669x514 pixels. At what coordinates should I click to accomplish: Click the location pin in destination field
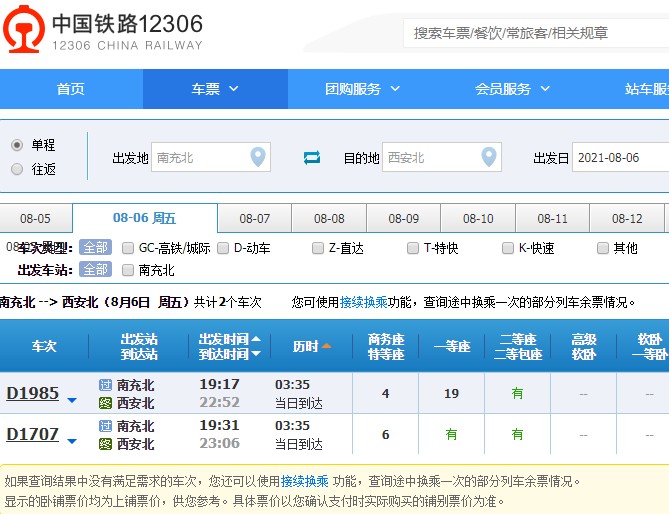click(488, 157)
